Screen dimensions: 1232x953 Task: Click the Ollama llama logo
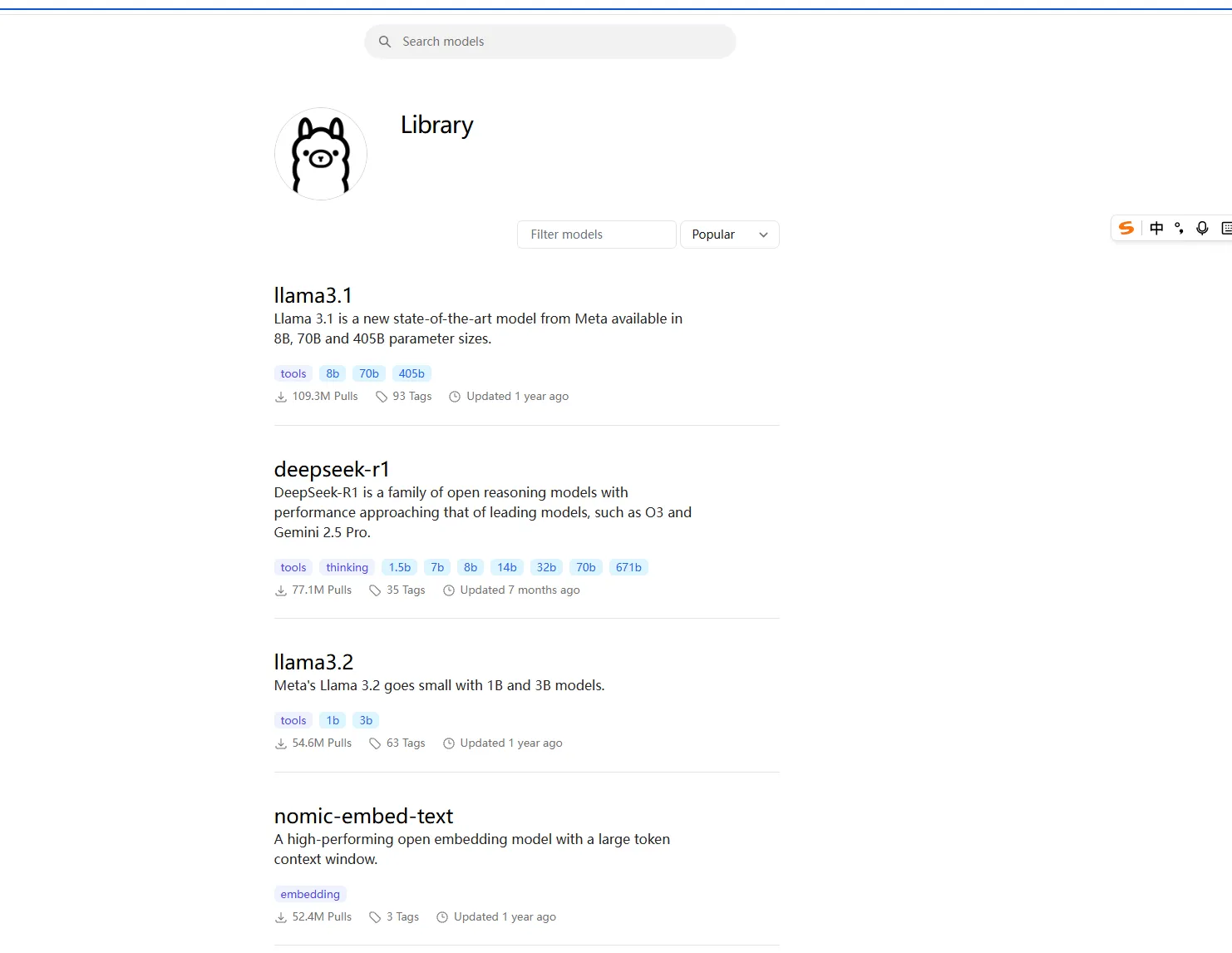[321, 154]
